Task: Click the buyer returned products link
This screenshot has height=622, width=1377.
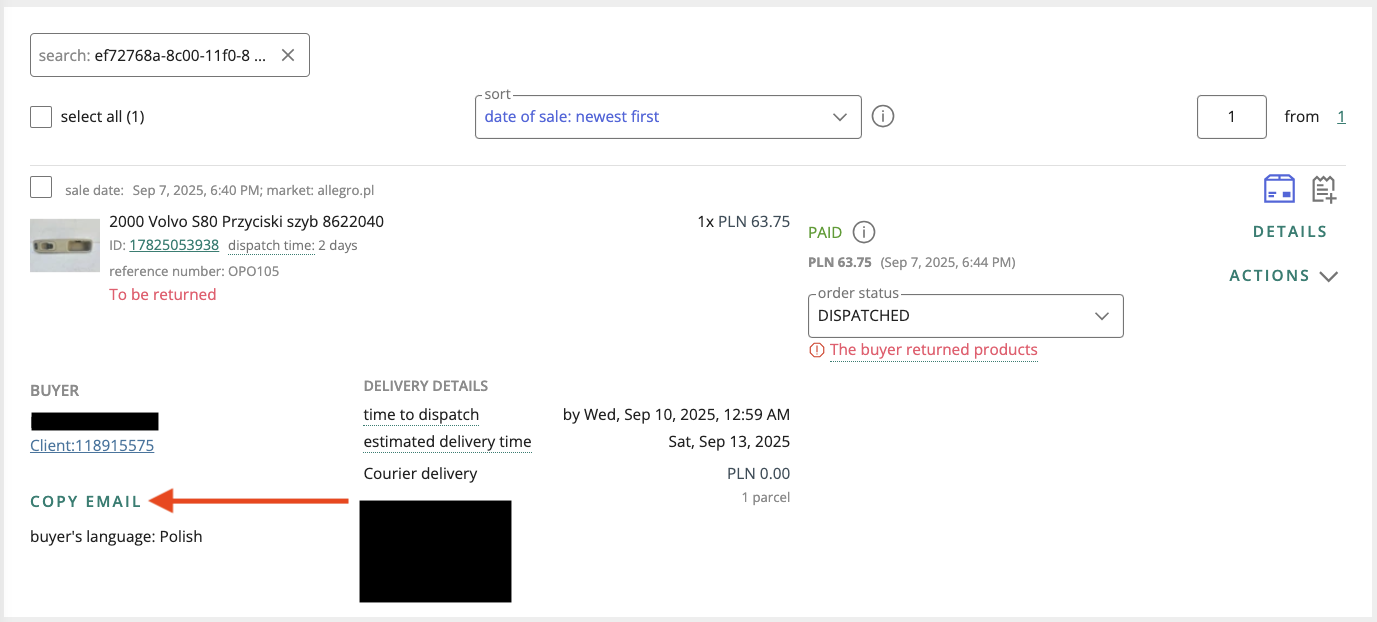Action: [933, 350]
